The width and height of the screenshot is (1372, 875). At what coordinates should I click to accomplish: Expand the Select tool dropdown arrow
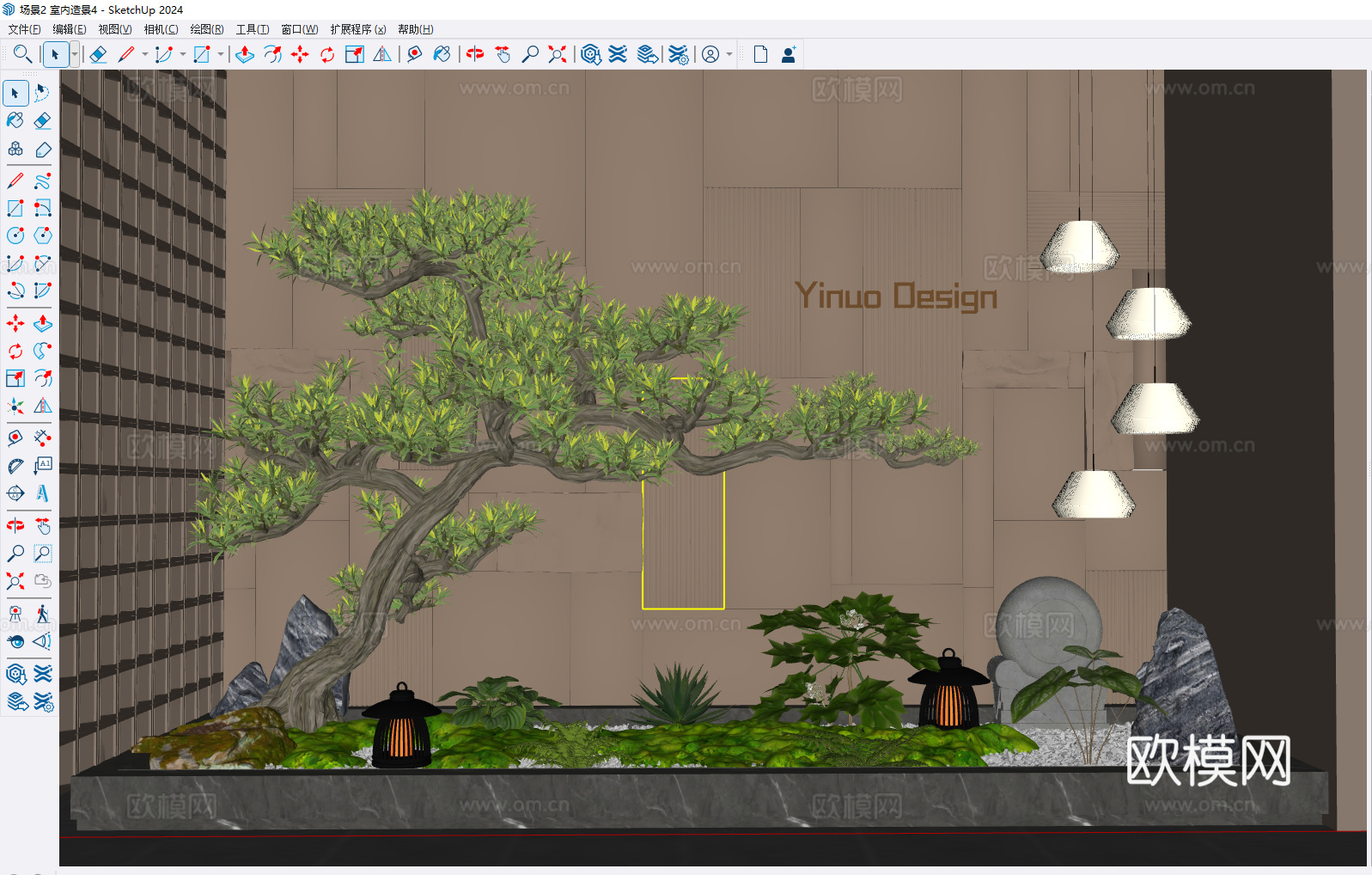click(75, 54)
